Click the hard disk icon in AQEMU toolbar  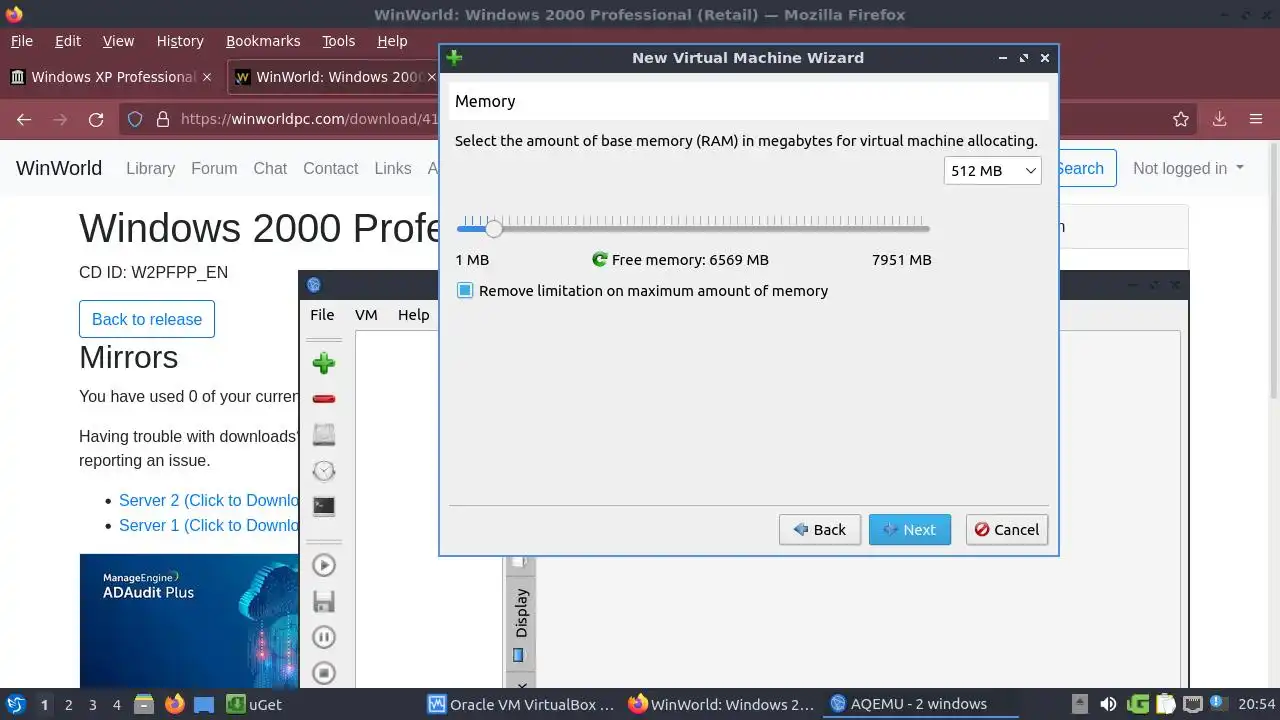point(323,434)
